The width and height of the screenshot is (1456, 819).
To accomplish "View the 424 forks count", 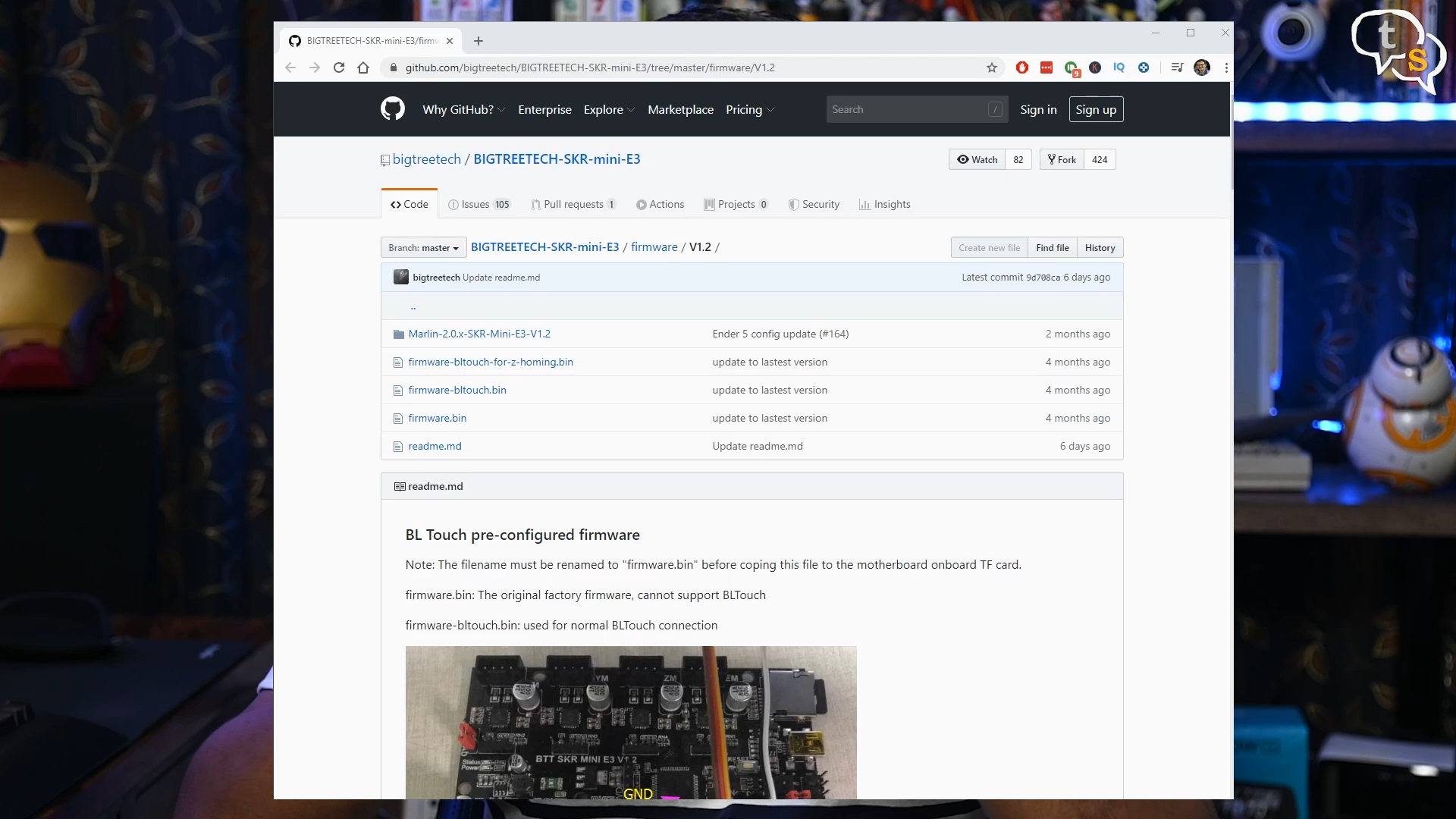I will (1100, 159).
